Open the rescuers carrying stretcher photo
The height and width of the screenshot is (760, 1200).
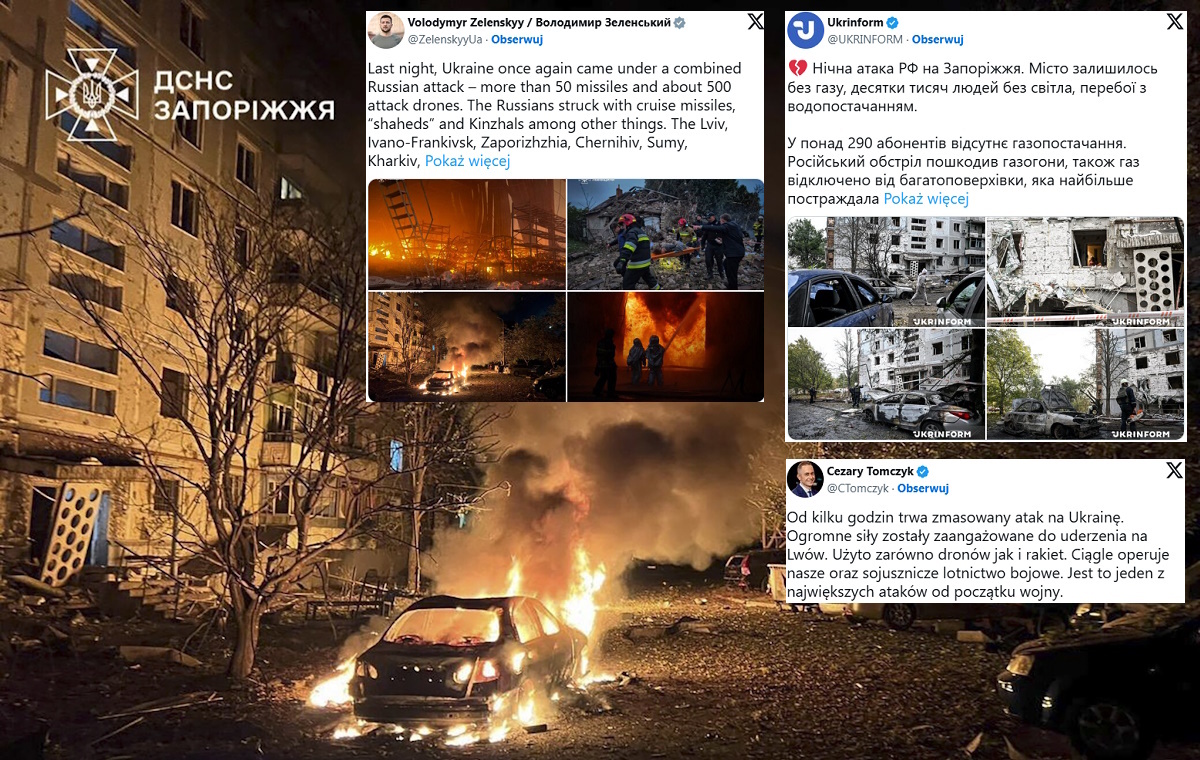pos(665,234)
